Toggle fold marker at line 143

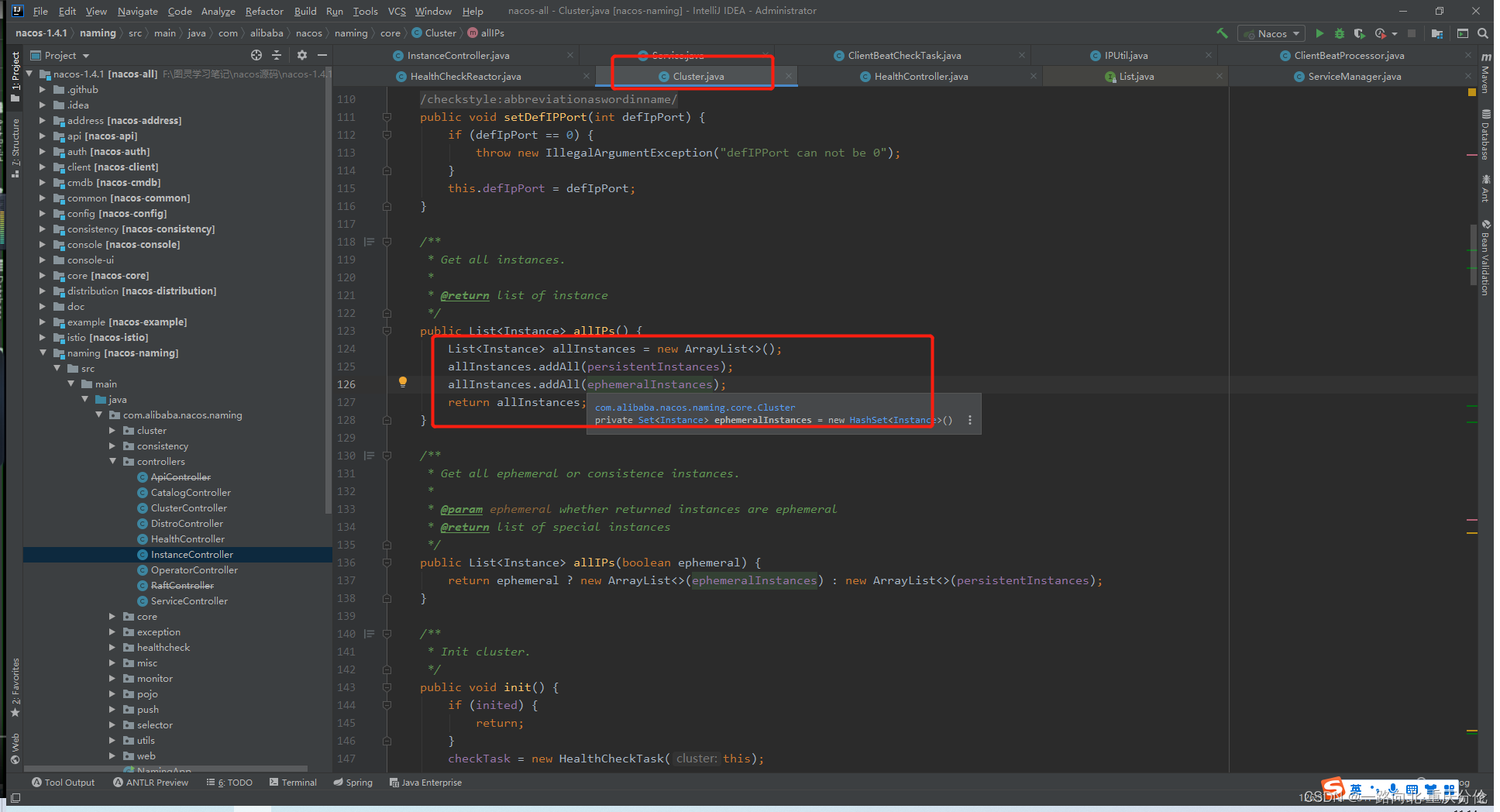tap(387, 687)
